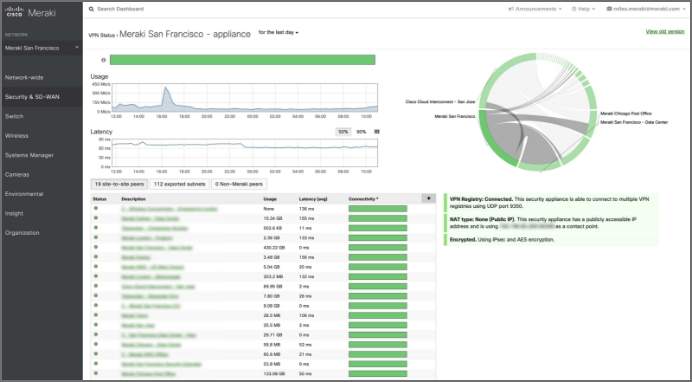Switch to the 0 Non-Meraki peers tab
Screen dimensions: 692x382
239,184
